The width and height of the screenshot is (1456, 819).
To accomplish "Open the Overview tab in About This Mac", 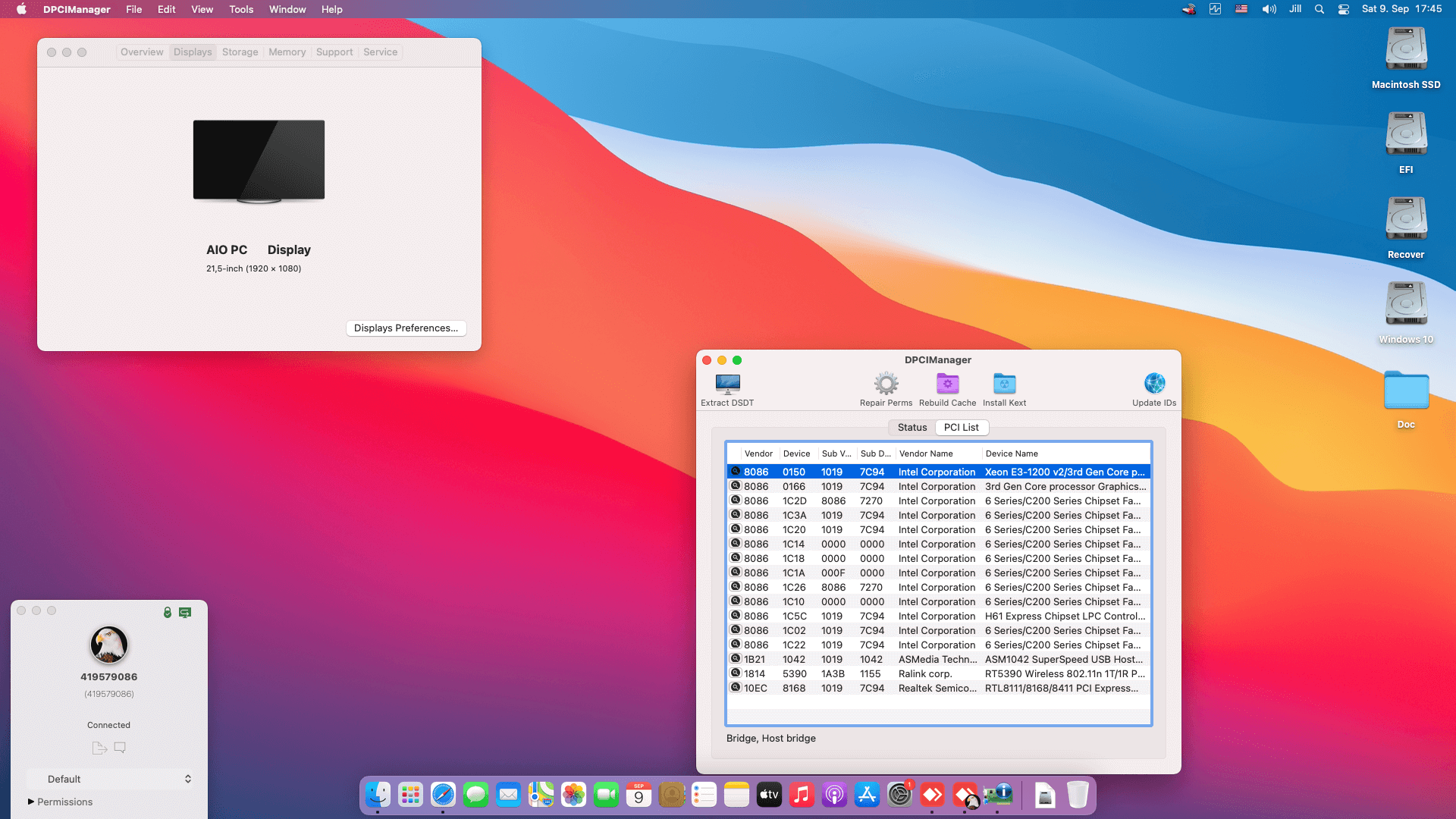I will tap(142, 52).
